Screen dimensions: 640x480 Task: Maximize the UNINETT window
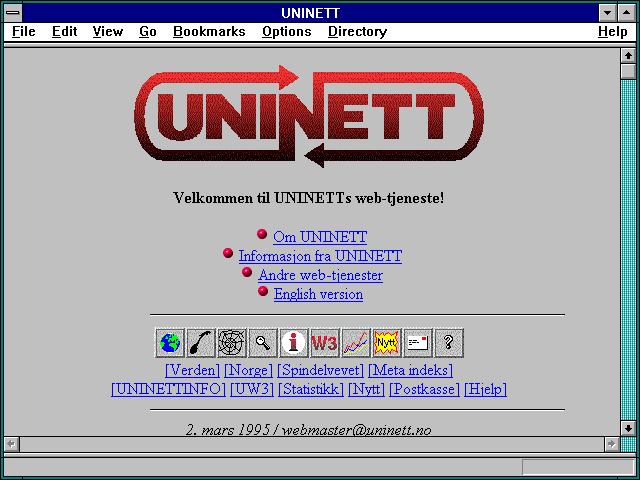[x=627, y=13]
